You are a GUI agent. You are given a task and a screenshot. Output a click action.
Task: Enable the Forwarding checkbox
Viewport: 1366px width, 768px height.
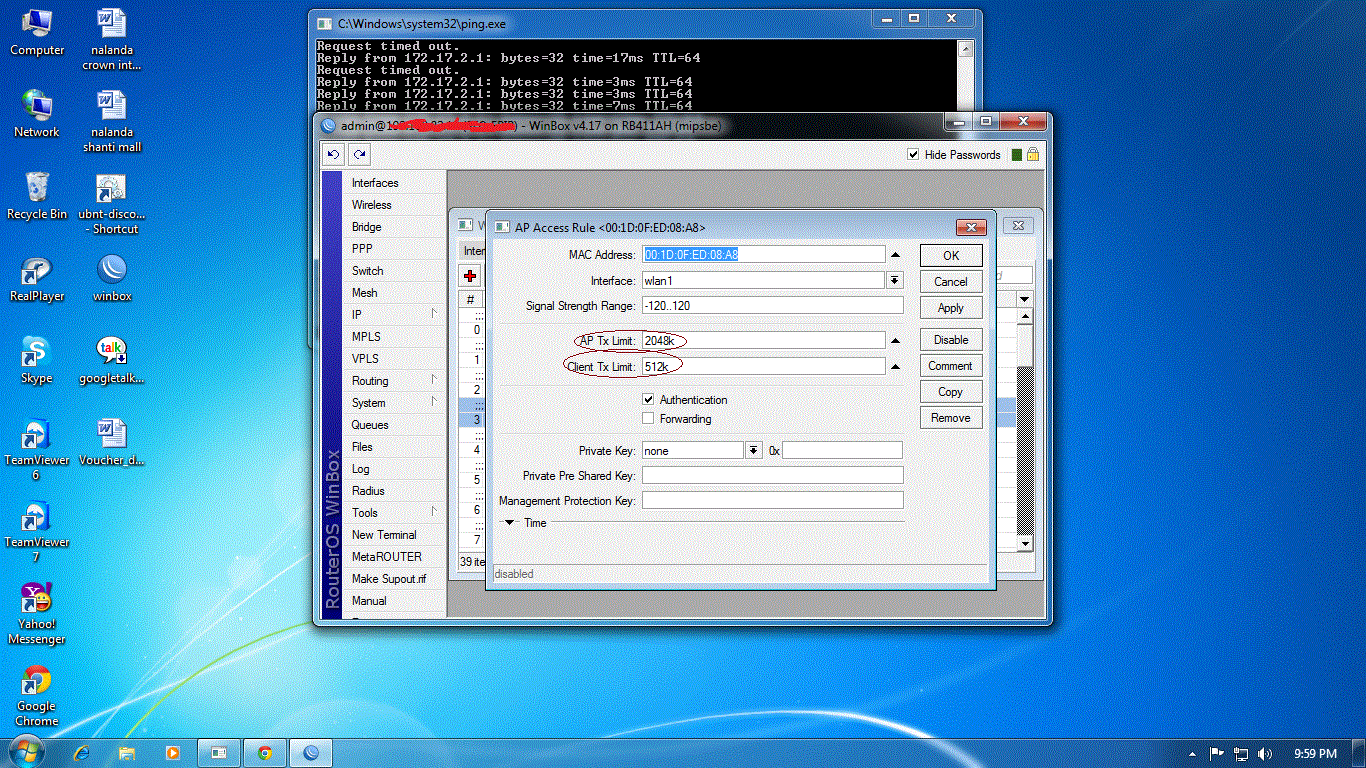(648, 419)
